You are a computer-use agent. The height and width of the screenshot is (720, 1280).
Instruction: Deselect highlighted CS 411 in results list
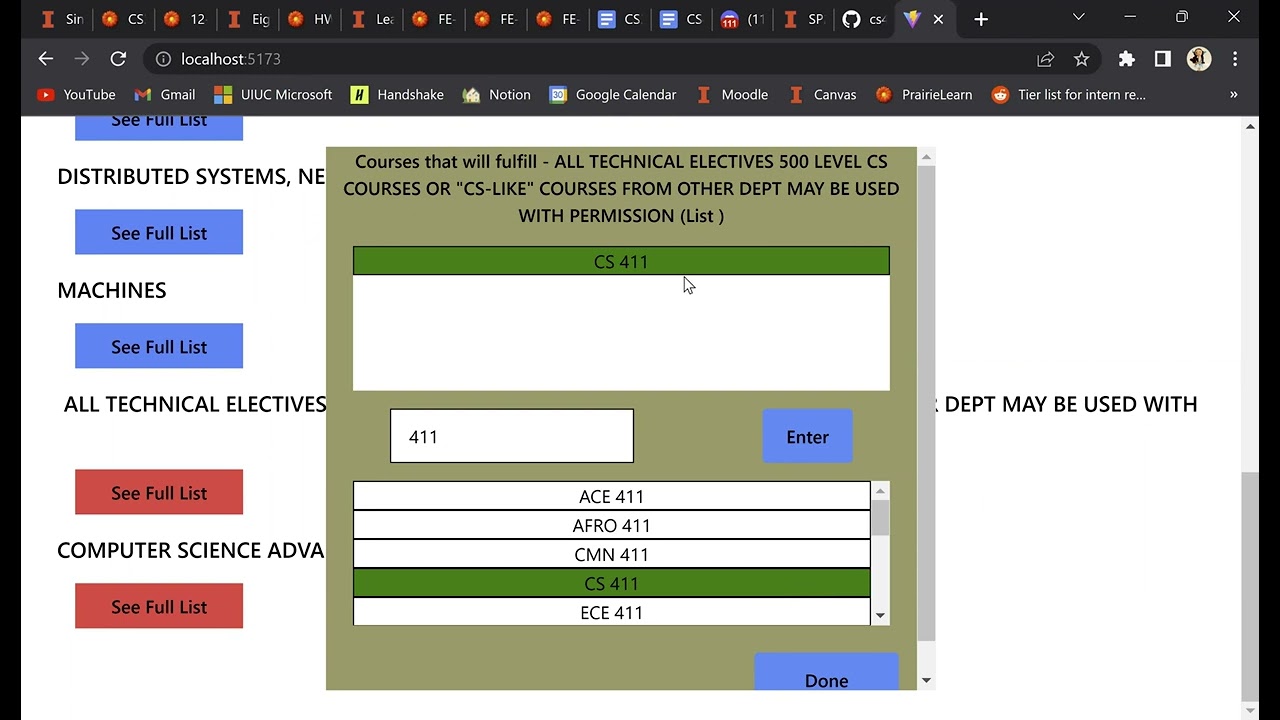[612, 583]
